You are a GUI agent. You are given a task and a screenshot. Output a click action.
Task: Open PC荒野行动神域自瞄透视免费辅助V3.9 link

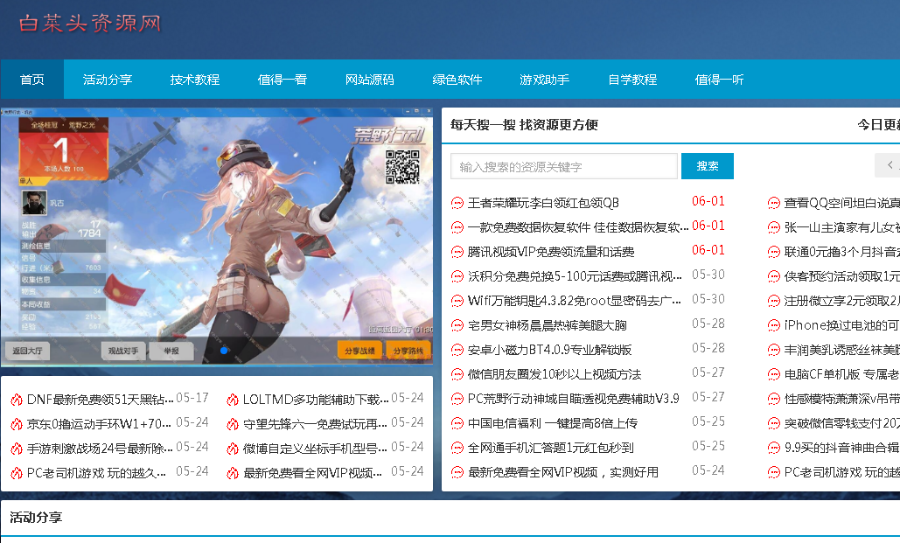coord(573,398)
